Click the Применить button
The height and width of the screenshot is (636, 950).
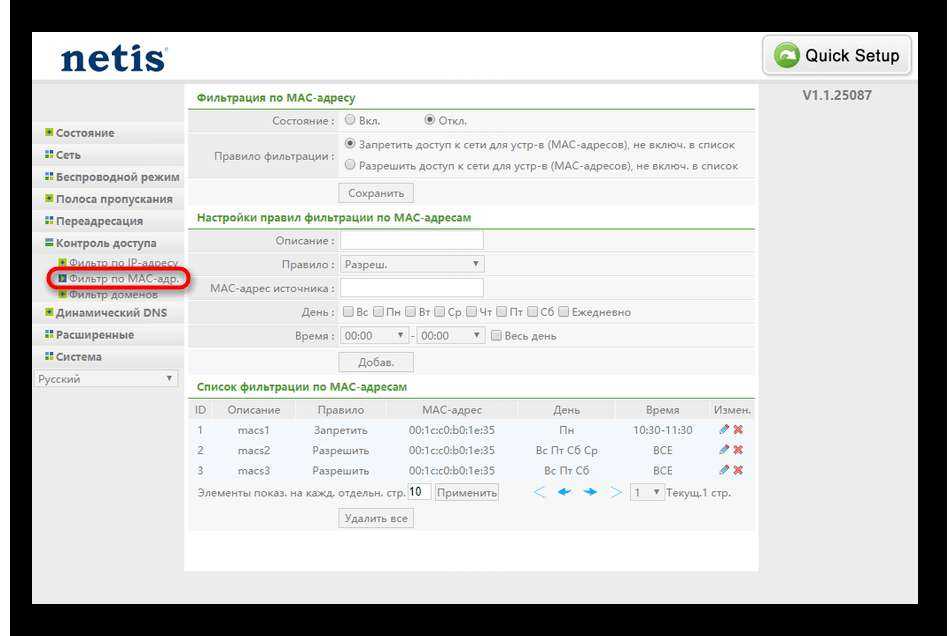click(467, 492)
